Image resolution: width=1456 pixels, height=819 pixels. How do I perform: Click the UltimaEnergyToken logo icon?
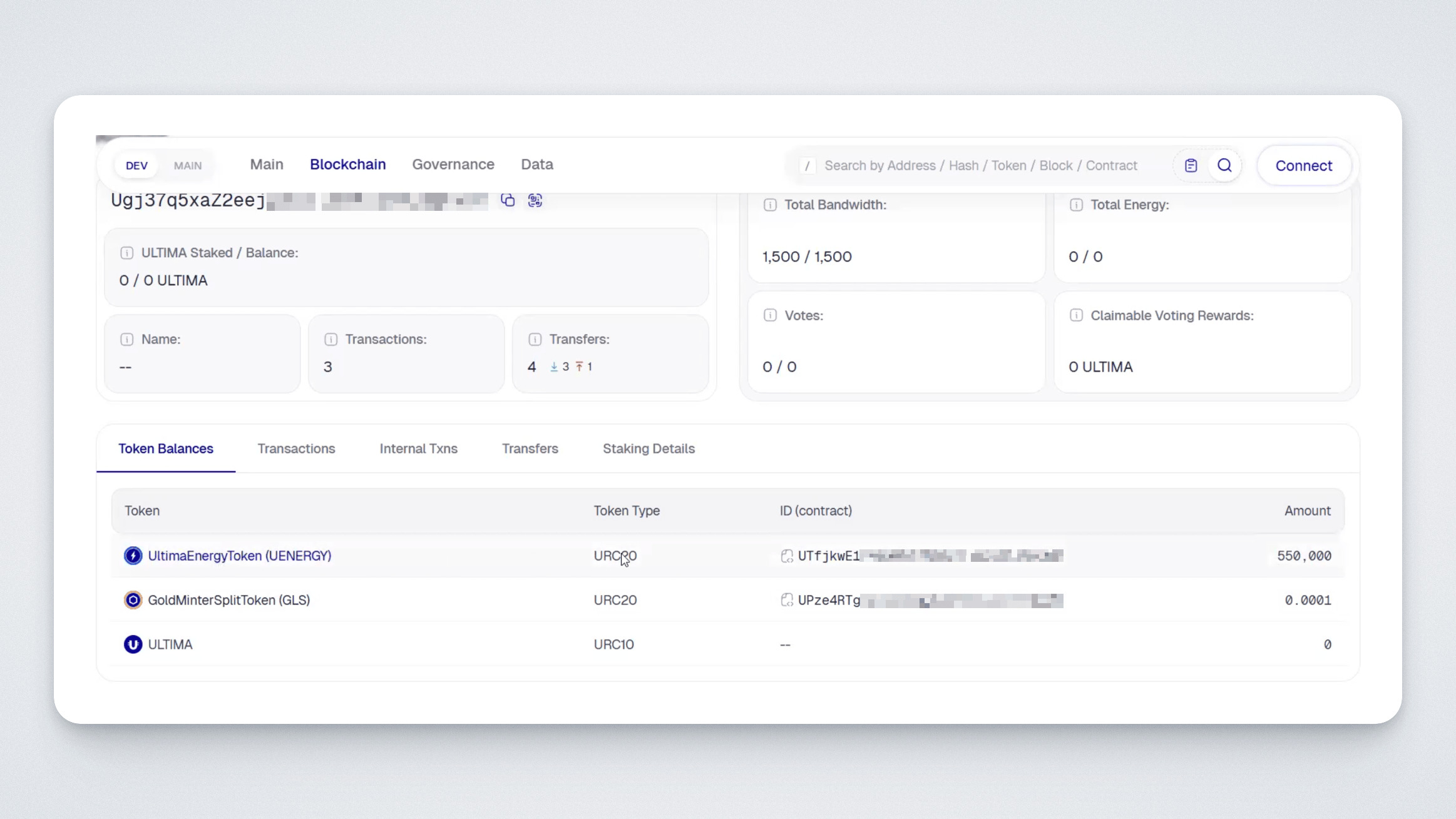(133, 556)
